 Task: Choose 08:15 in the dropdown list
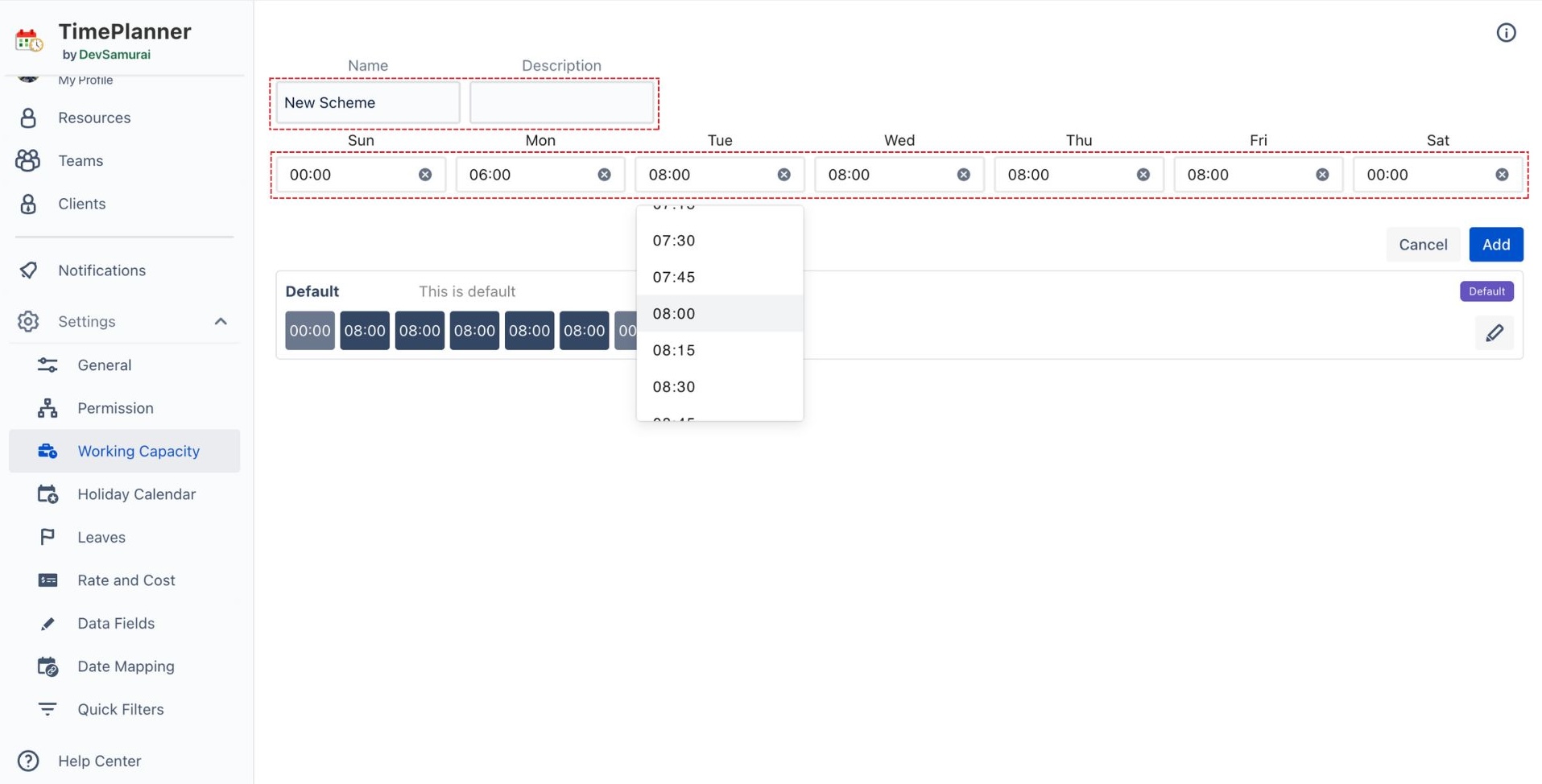tap(674, 350)
